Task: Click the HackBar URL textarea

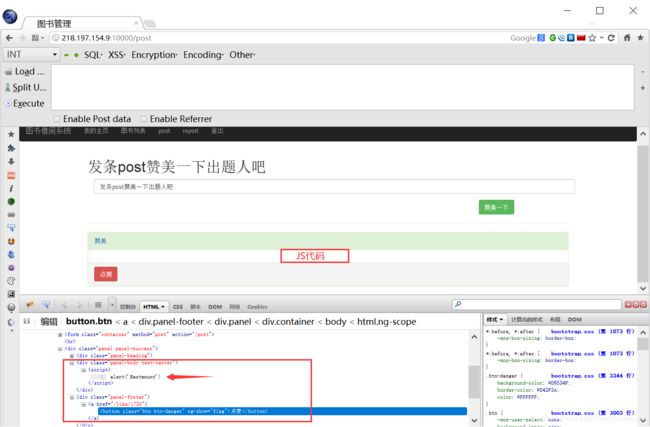Action: point(342,87)
